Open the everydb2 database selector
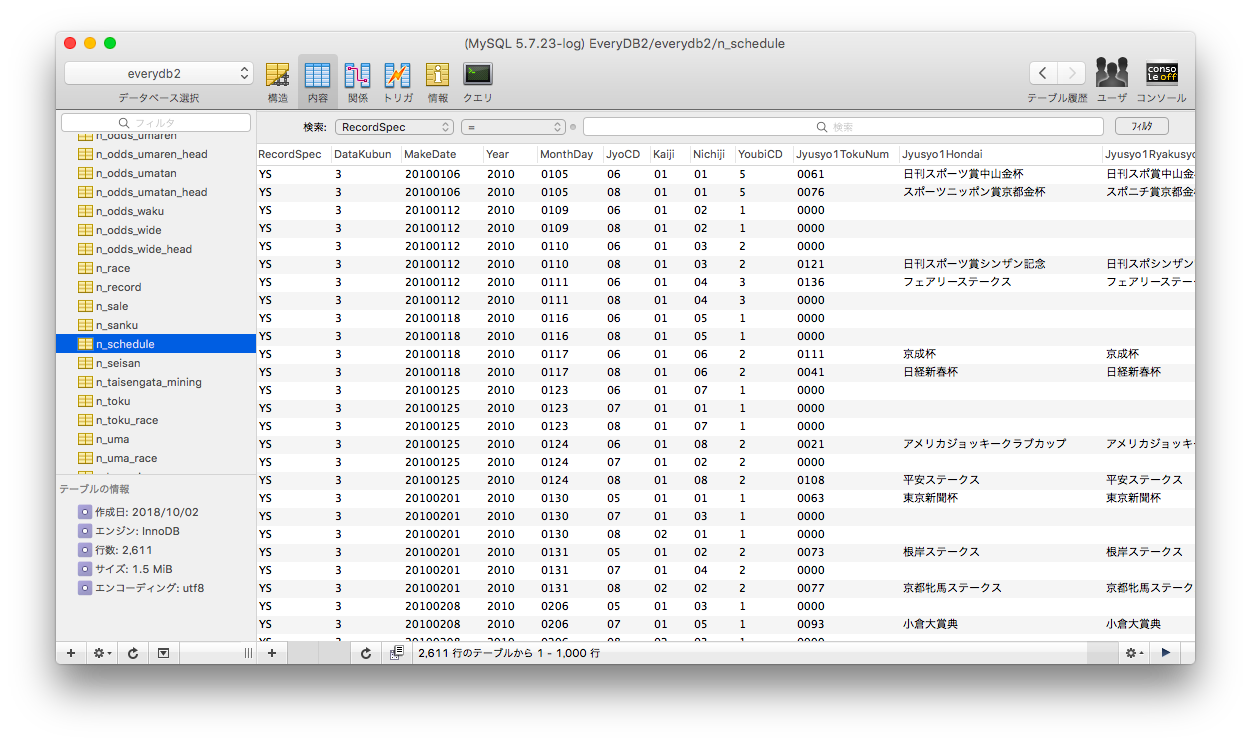The image size is (1251, 744). point(160,73)
